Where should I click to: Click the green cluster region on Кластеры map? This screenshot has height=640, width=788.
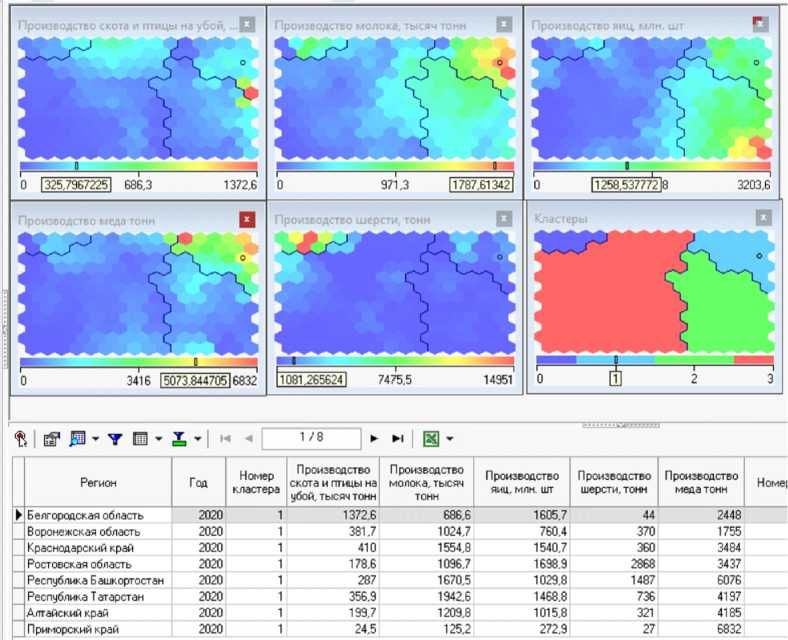pos(720,320)
